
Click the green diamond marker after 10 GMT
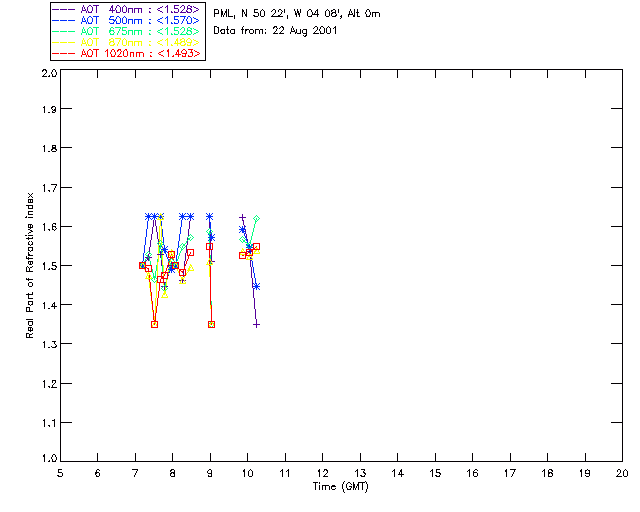(x=257, y=218)
